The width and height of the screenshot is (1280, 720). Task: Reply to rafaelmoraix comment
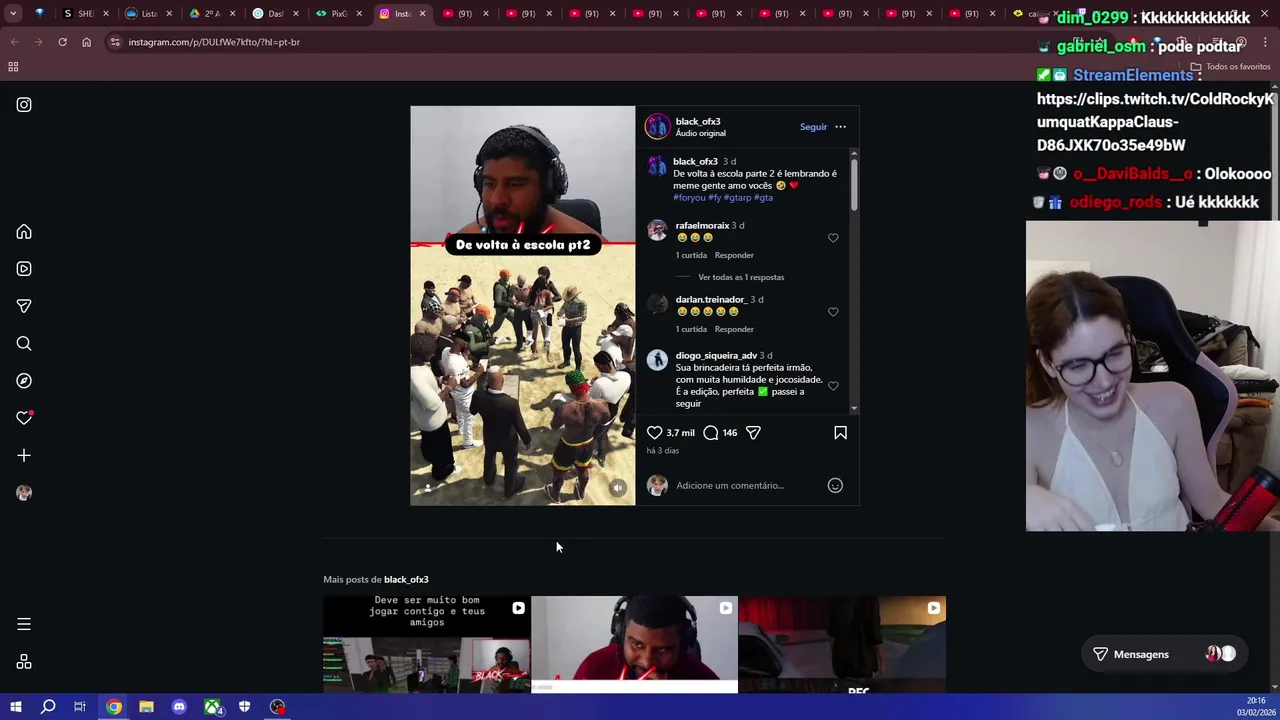(x=734, y=255)
